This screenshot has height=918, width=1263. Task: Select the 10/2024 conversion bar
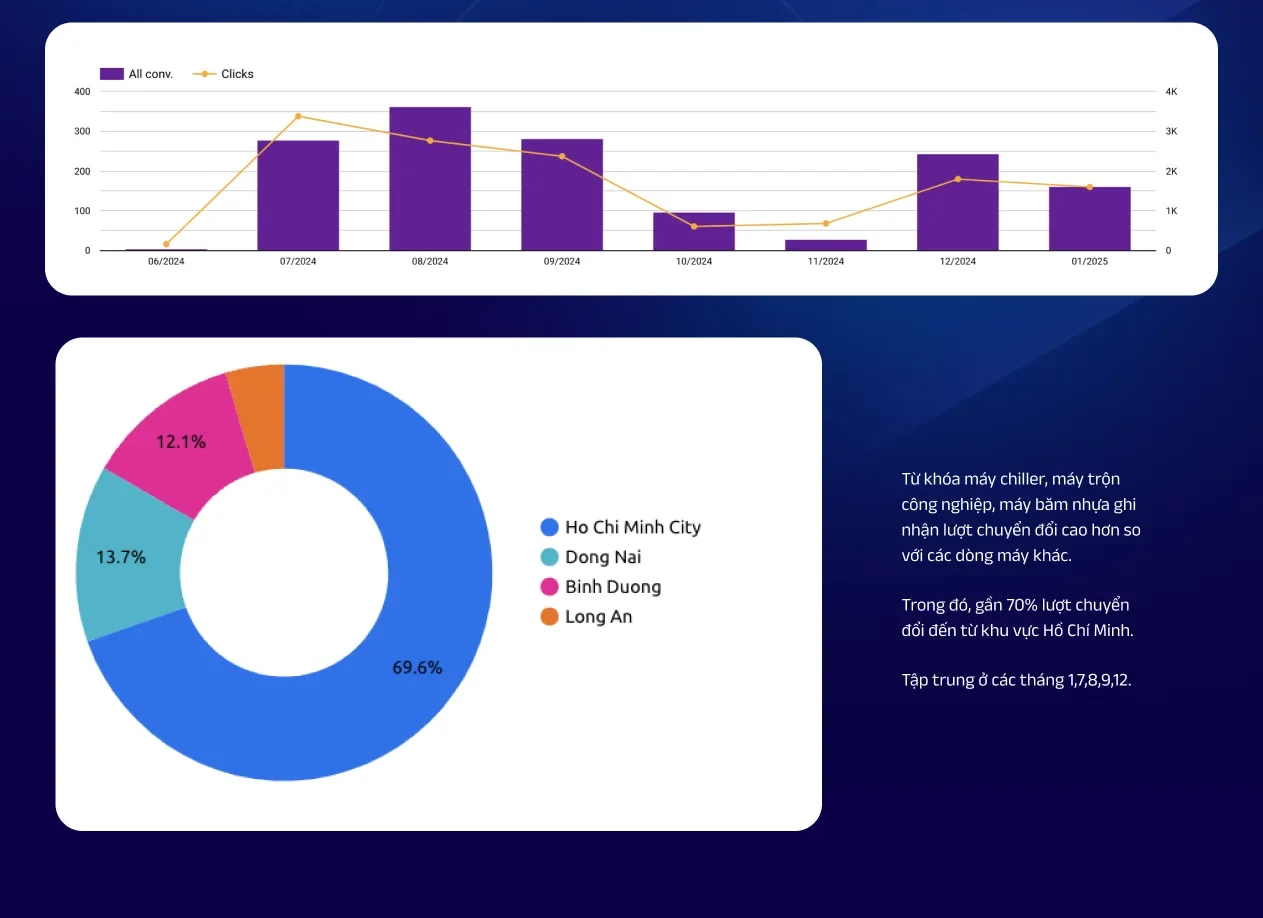pyautogui.click(x=694, y=231)
